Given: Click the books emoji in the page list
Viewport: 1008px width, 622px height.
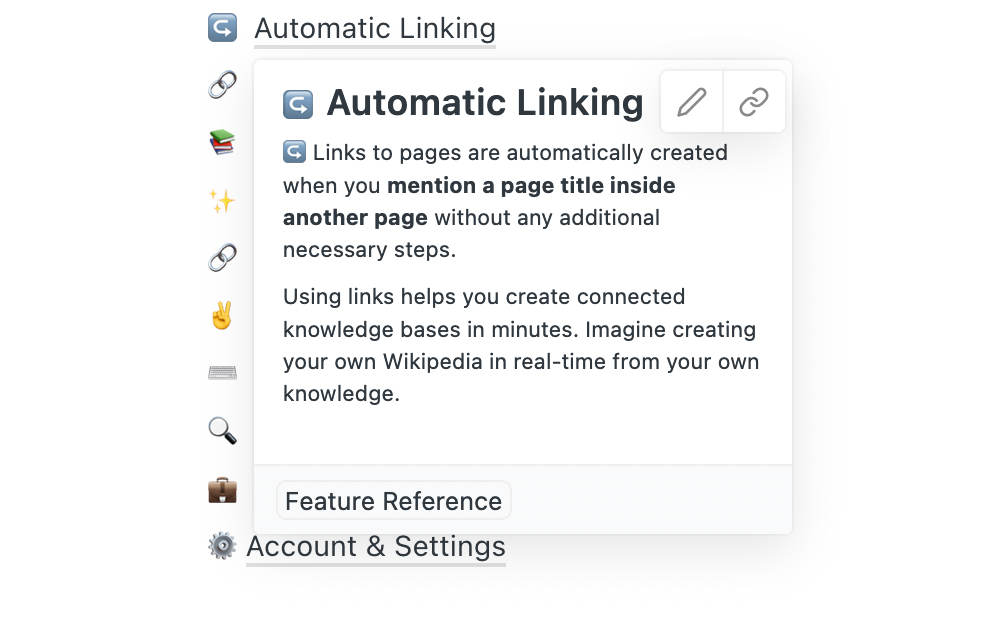Looking at the screenshot, I should (222, 143).
